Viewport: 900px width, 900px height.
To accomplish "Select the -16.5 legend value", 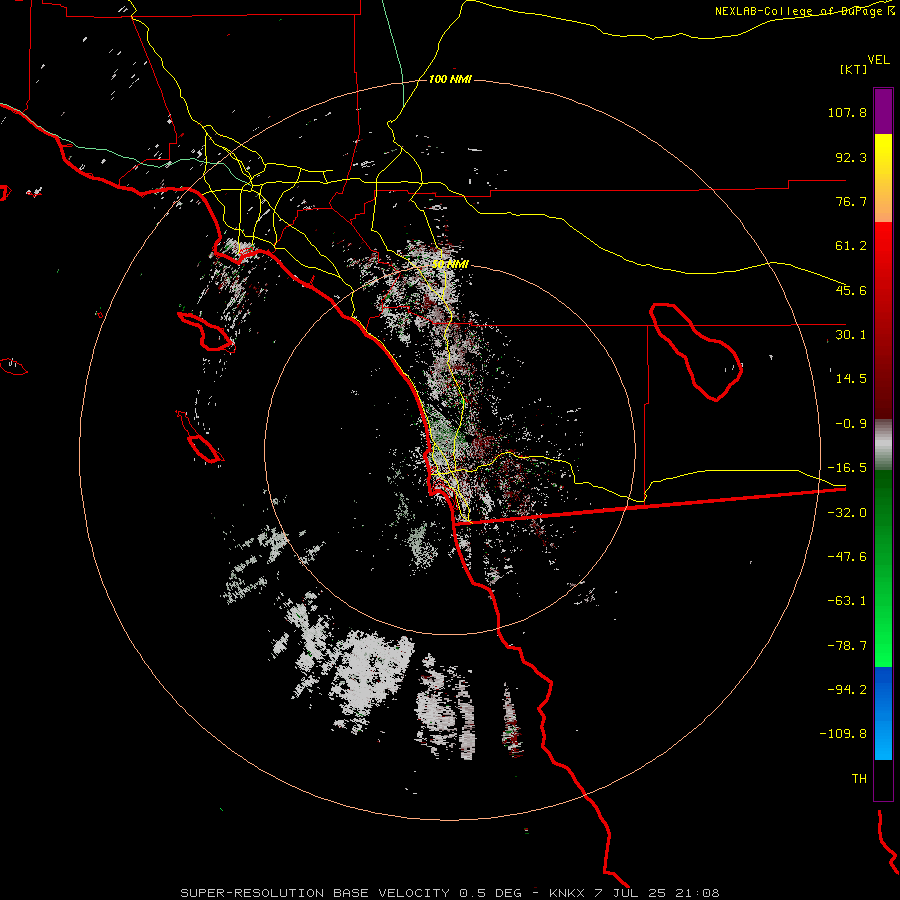I will click(847, 468).
